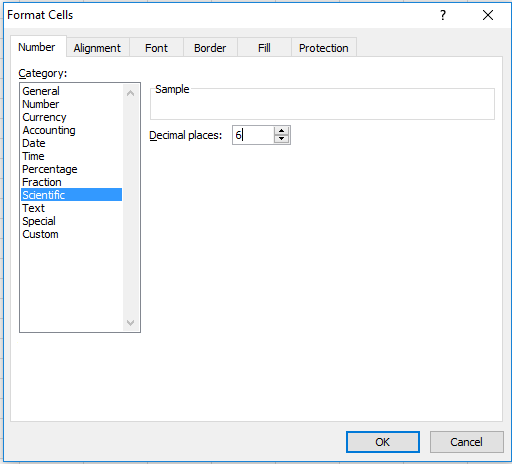
Task: Switch to the Protection tab
Action: click(324, 48)
